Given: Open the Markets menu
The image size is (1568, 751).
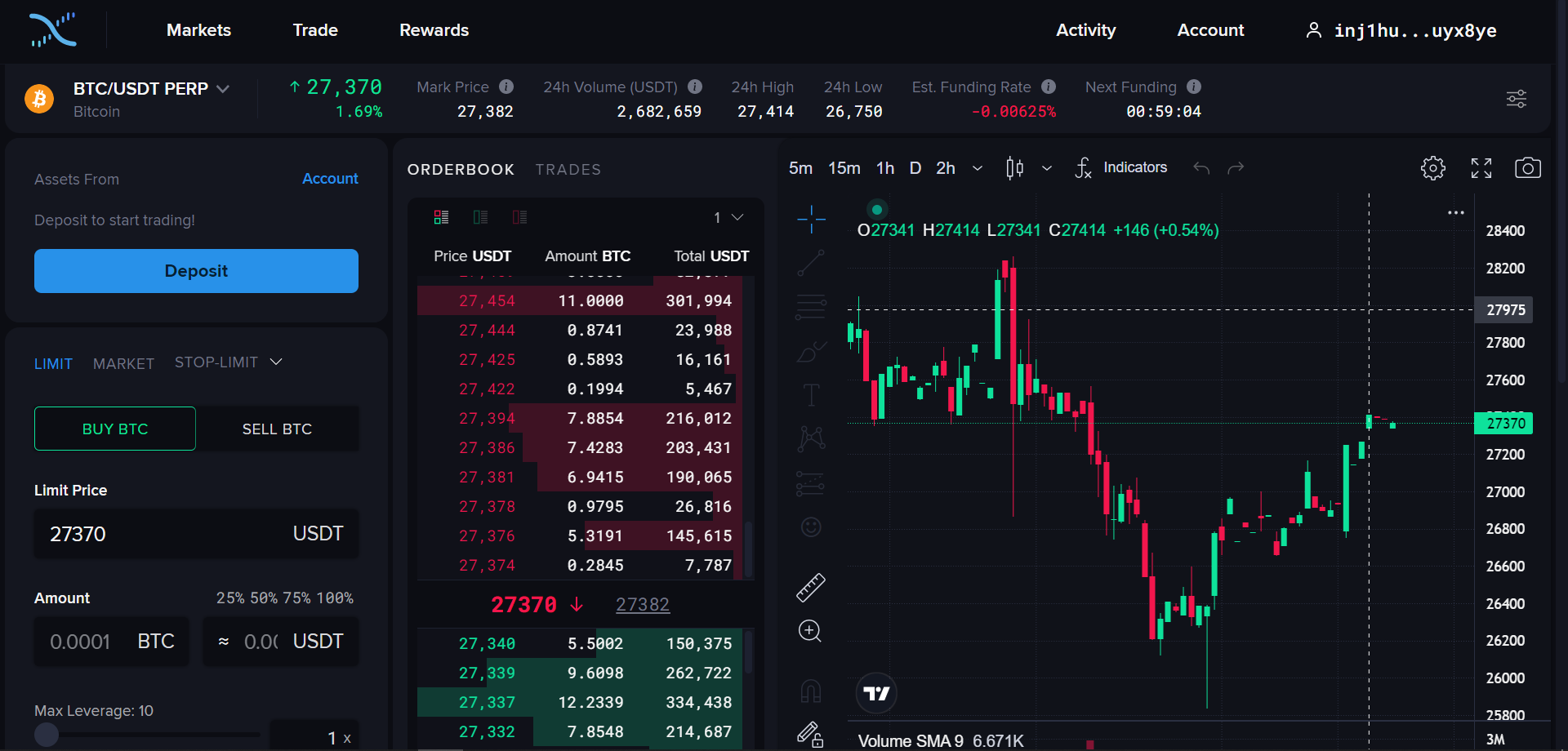Looking at the screenshot, I should [x=198, y=30].
